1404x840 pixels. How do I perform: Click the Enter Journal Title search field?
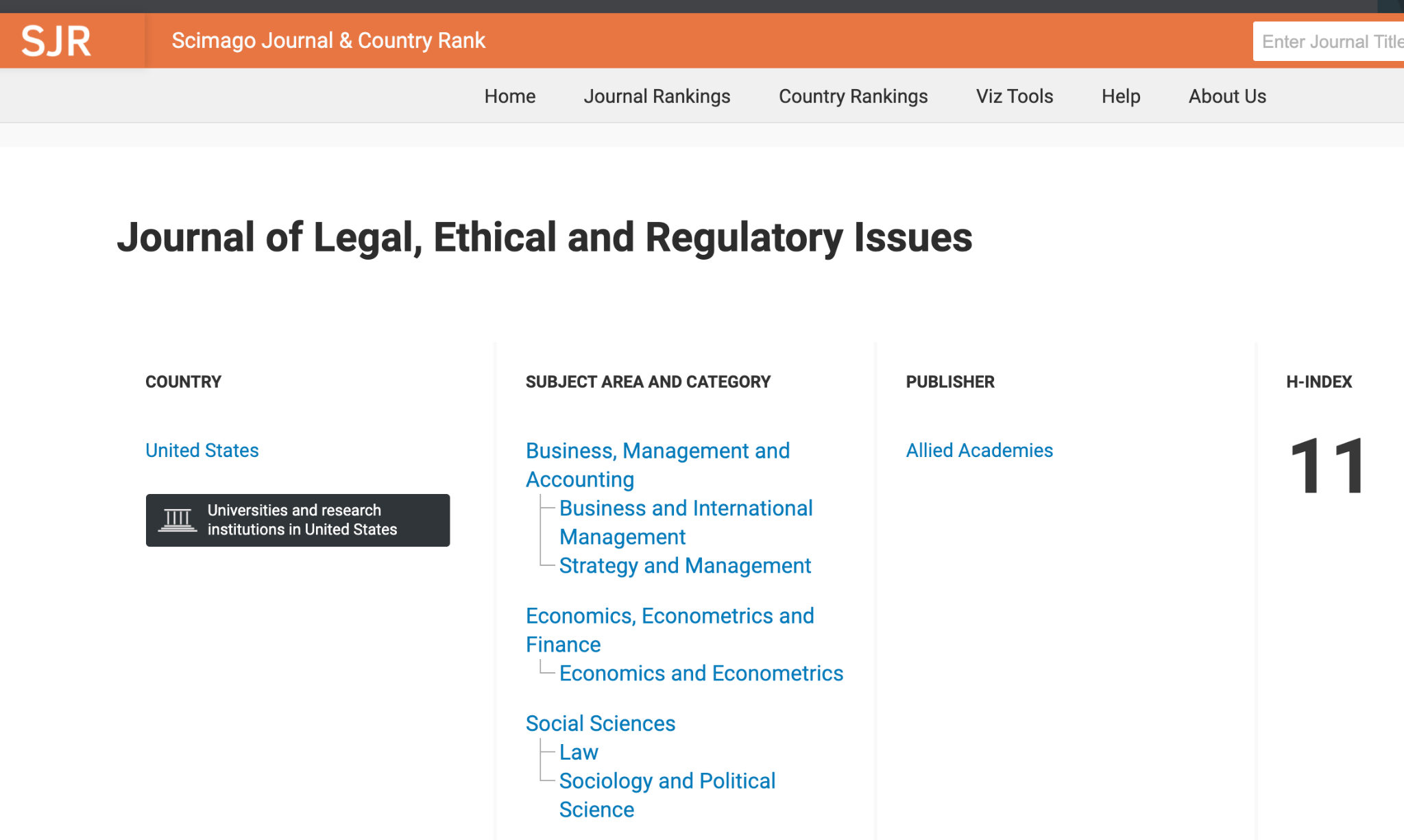coord(1330,41)
